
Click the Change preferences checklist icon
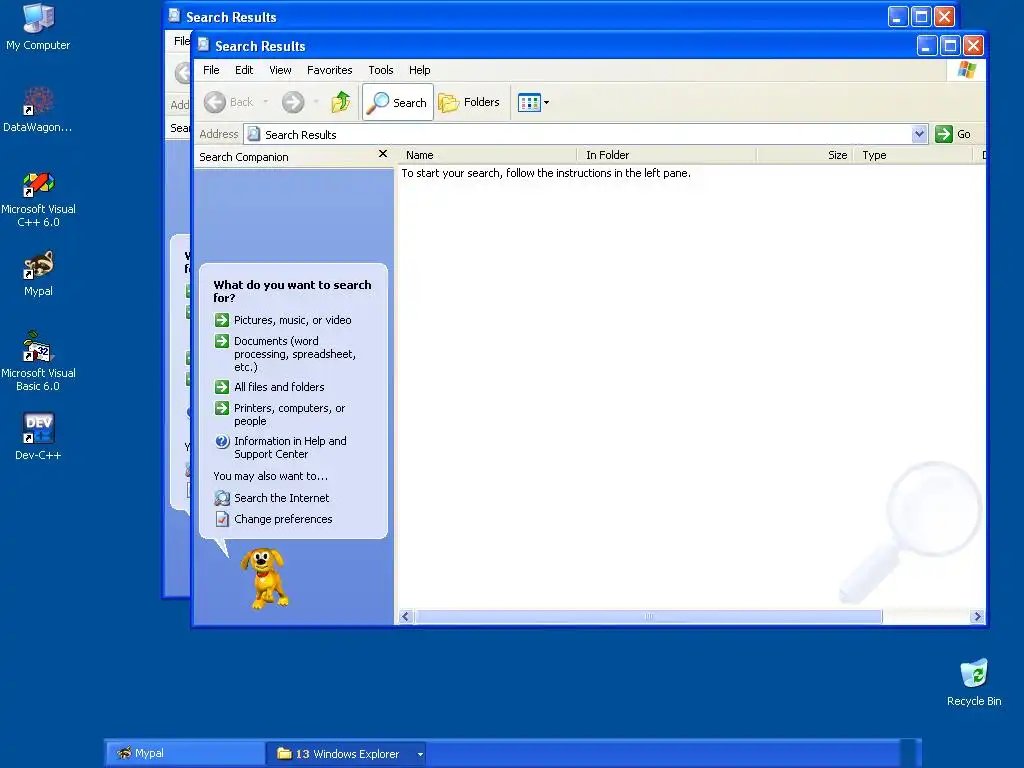tap(222, 519)
